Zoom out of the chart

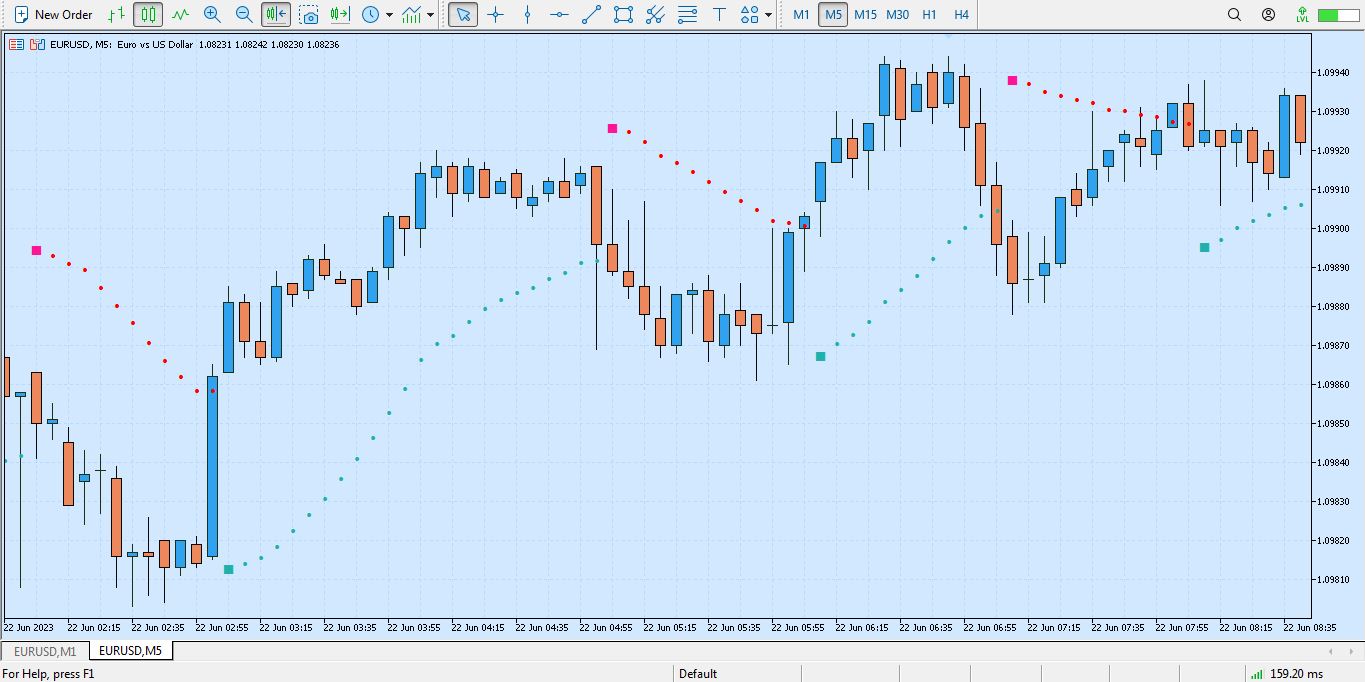tap(244, 15)
